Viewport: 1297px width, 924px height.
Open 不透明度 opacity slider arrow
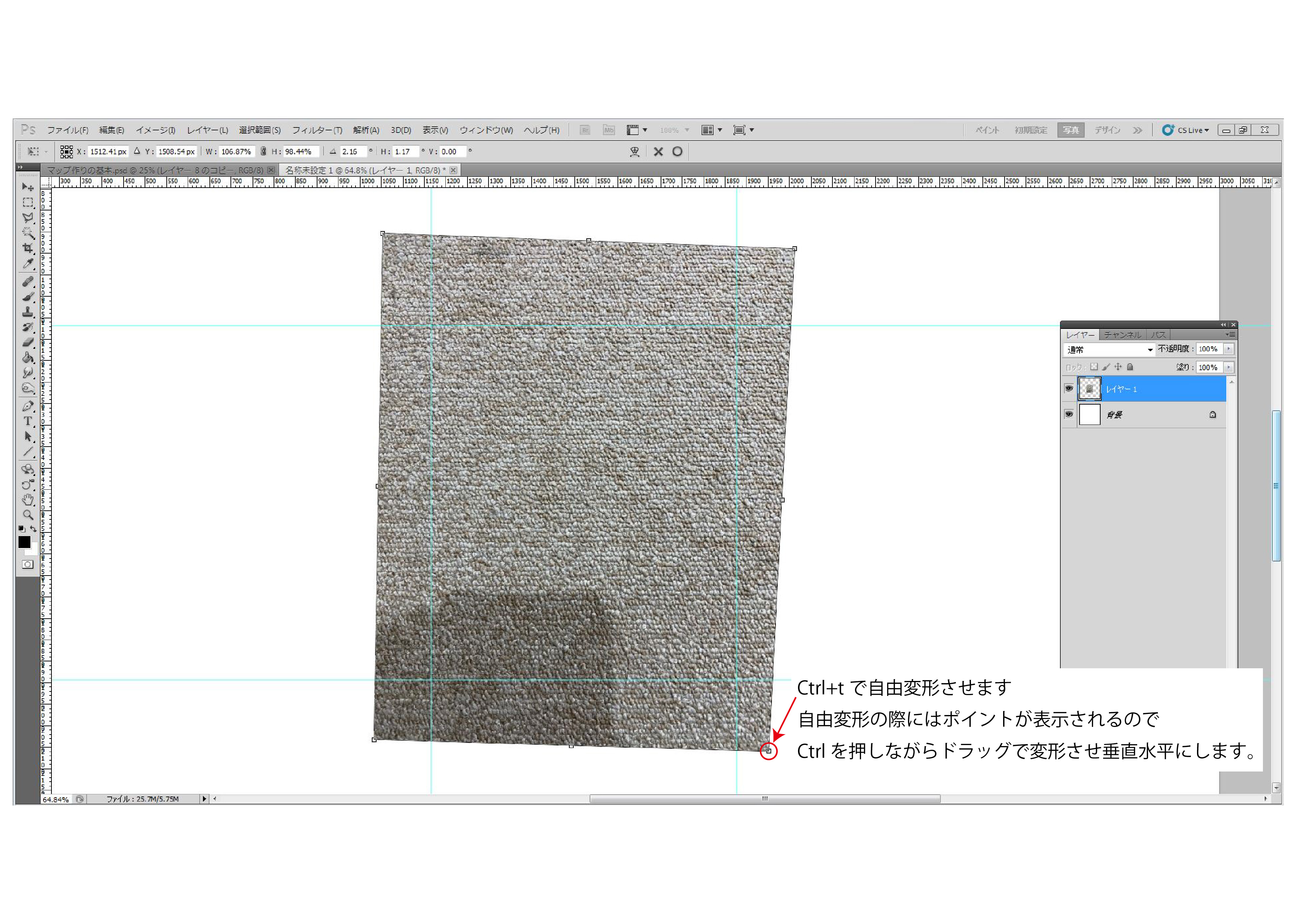(x=1229, y=349)
